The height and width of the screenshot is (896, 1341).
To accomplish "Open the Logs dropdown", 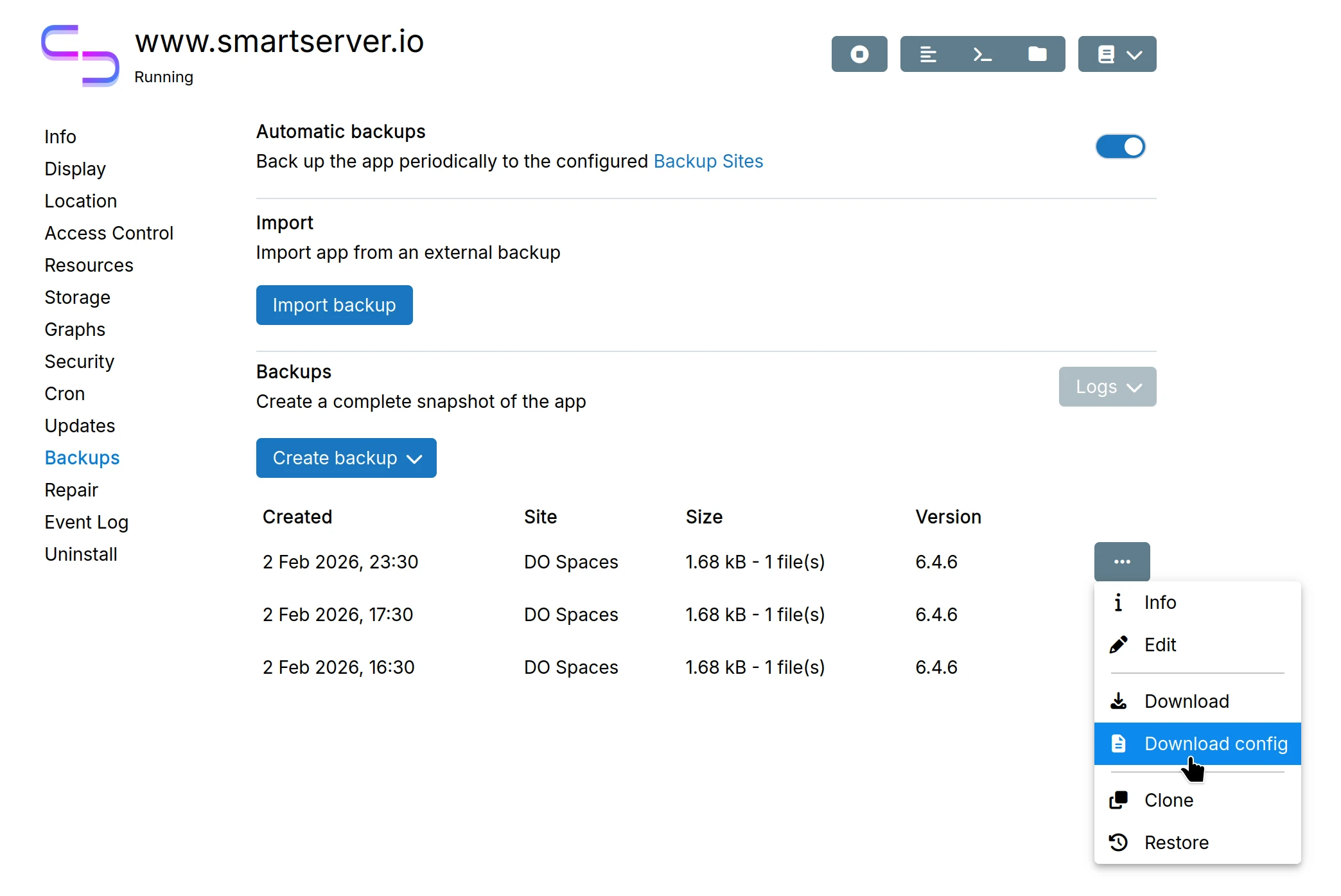I will (x=1107, y=386).
